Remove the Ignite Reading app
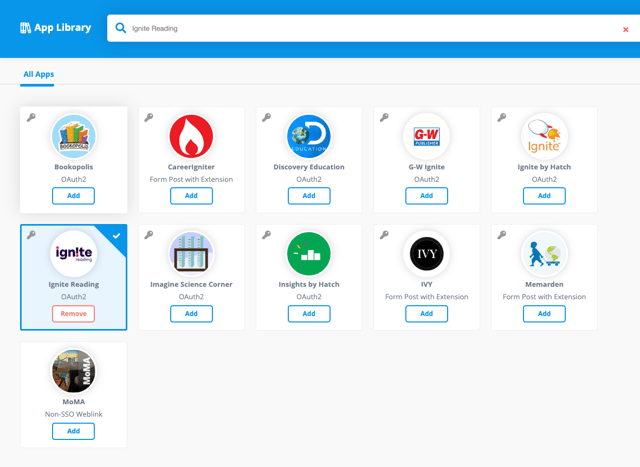 tap(73, 314)
